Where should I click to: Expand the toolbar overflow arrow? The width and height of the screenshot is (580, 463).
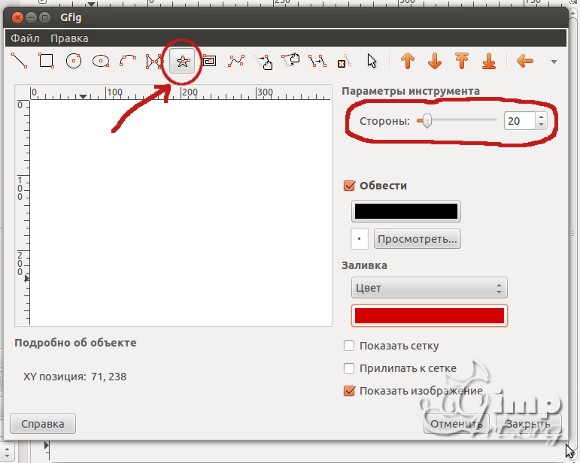click(554, 62)
